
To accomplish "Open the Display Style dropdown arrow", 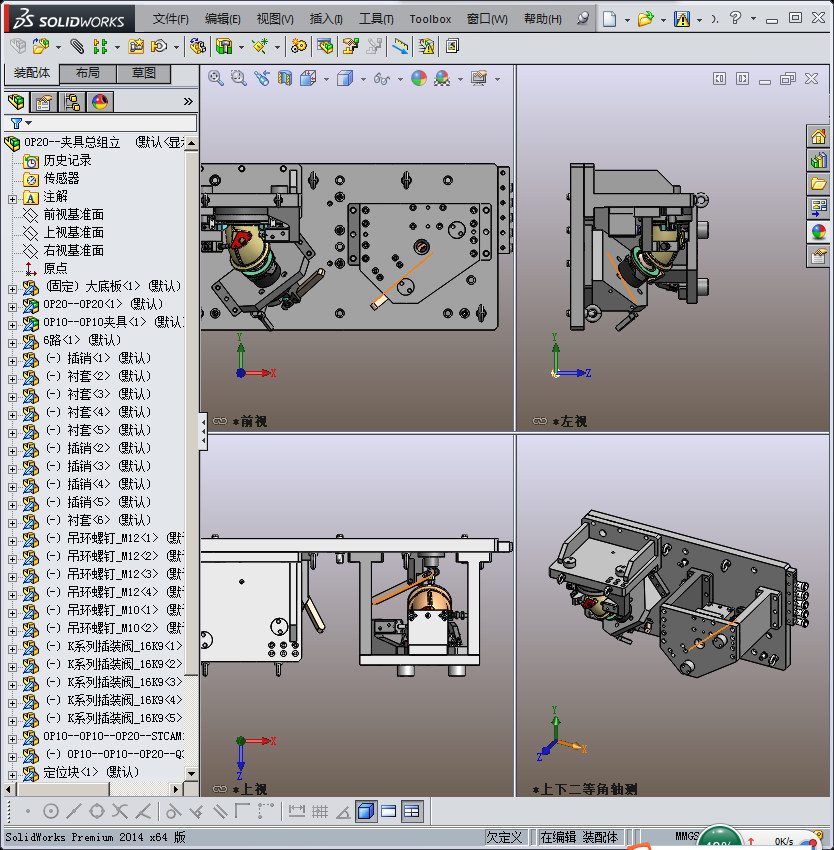I will (x=363, y=79).
